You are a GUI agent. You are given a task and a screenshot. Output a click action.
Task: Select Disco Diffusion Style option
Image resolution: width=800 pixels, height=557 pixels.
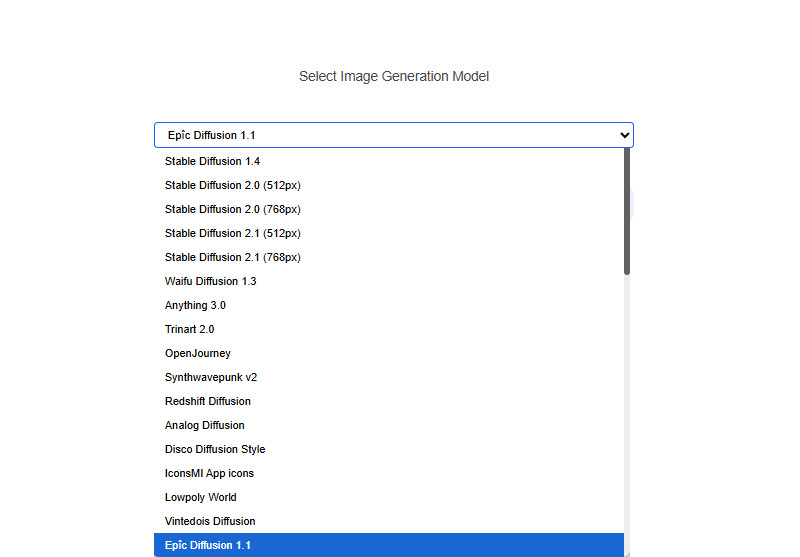[x=389, y=449]
